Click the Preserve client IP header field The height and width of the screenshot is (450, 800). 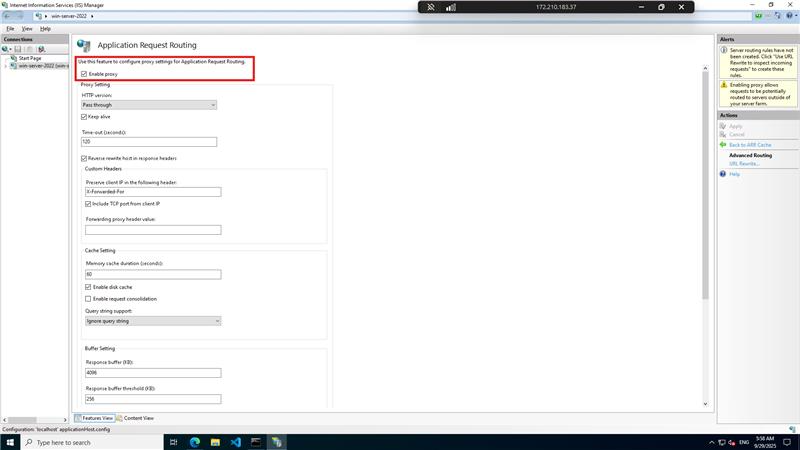[x=153, y=192]
